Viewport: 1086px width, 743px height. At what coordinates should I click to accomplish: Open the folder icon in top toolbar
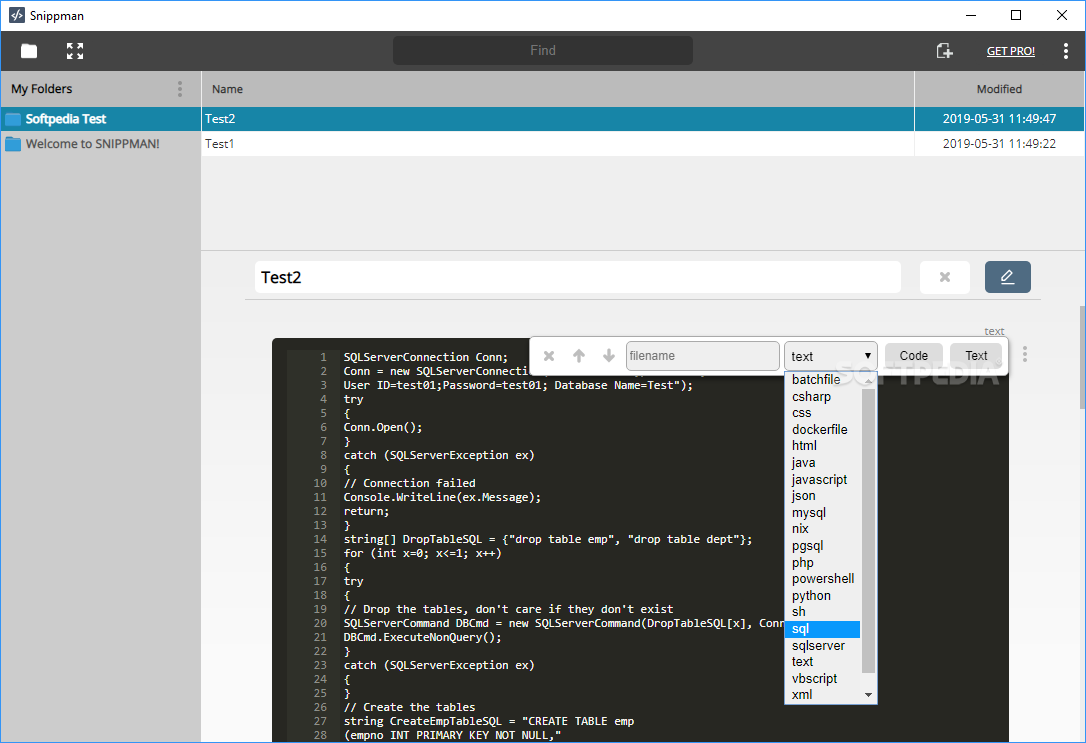29,51
